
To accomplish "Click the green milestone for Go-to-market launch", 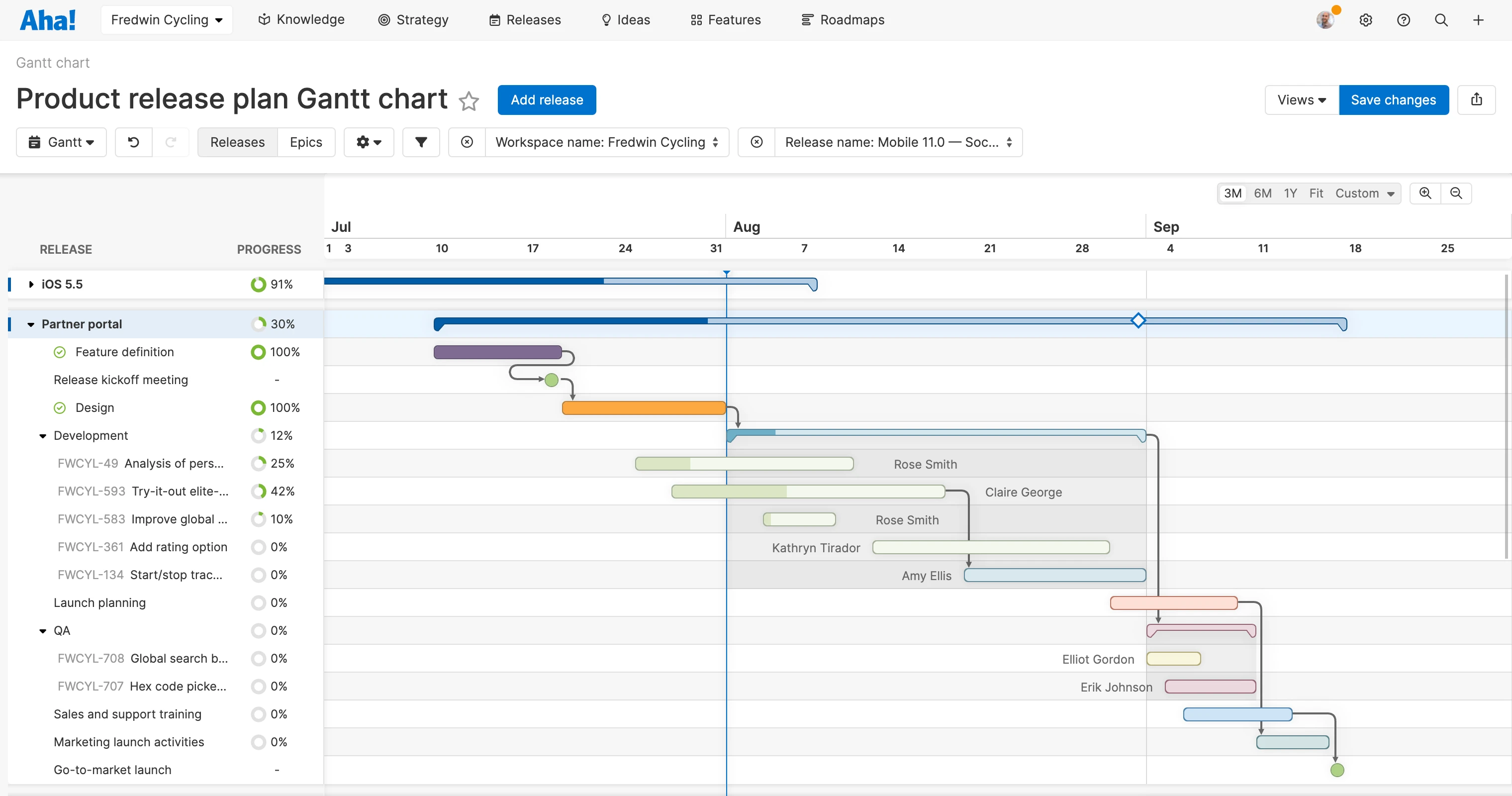I will coord(1337,770).
